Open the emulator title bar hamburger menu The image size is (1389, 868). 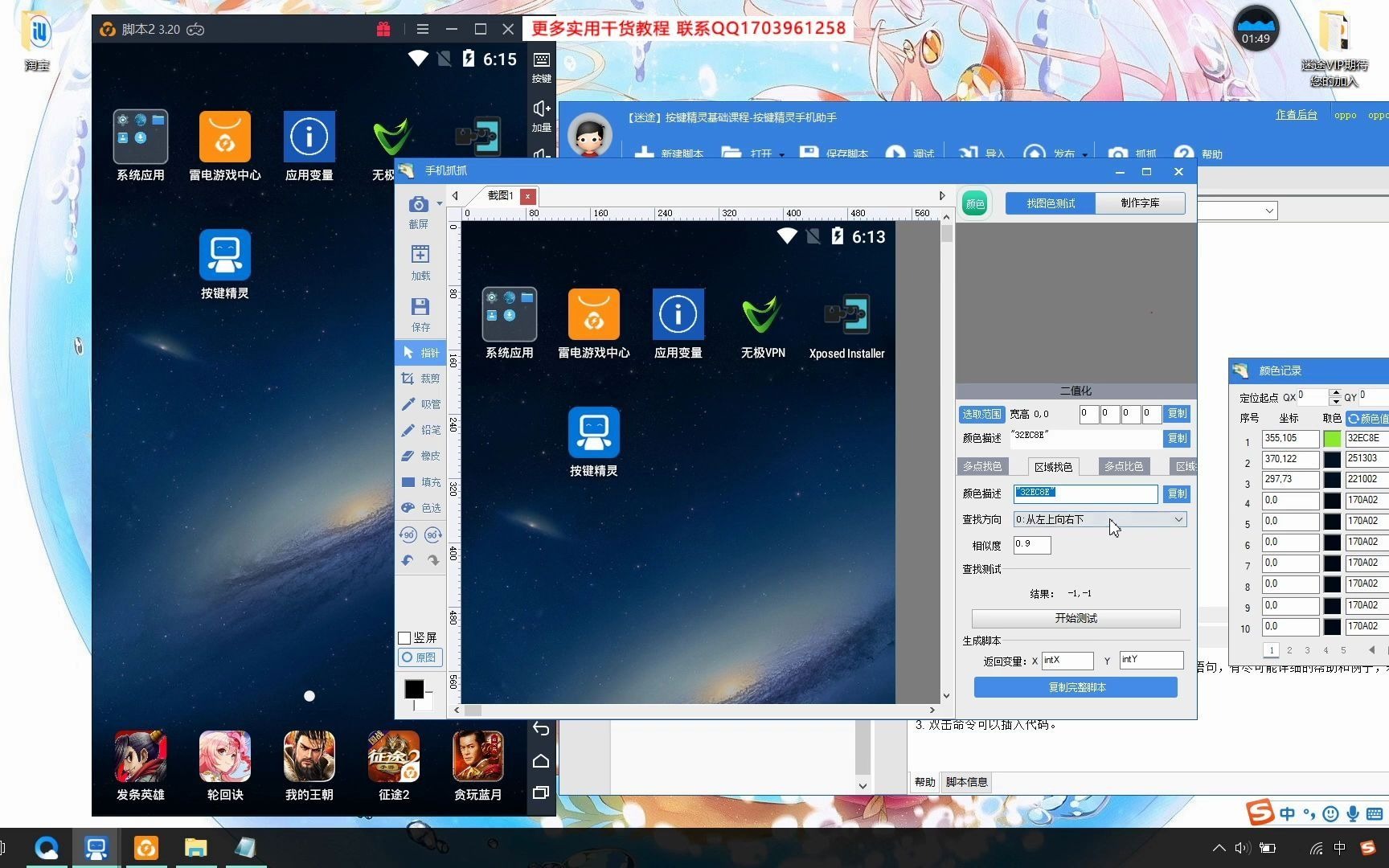(423, 29)
